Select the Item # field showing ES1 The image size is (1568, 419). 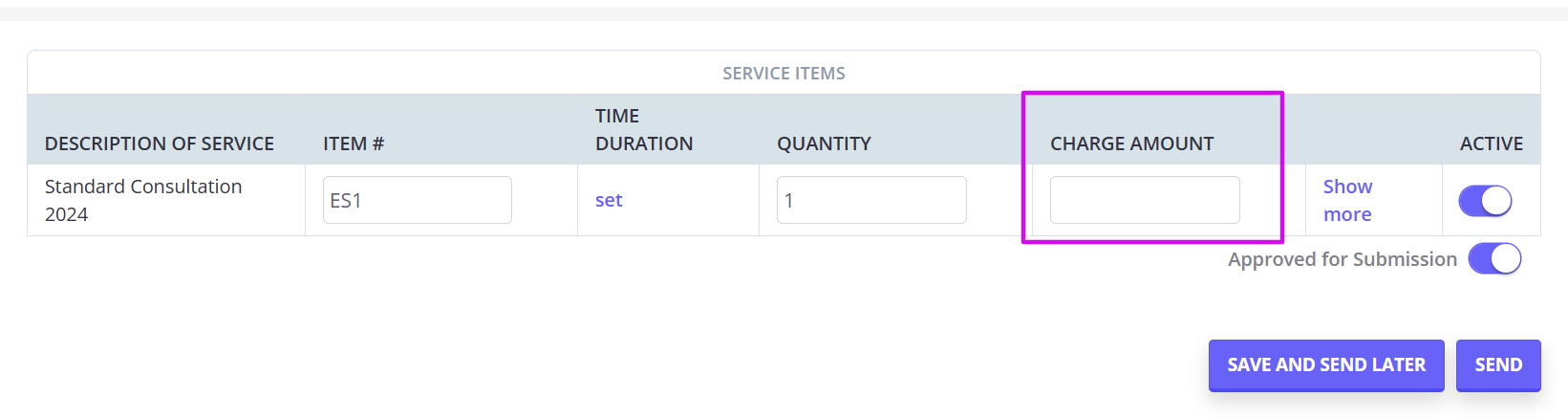[x=418, y=200]
